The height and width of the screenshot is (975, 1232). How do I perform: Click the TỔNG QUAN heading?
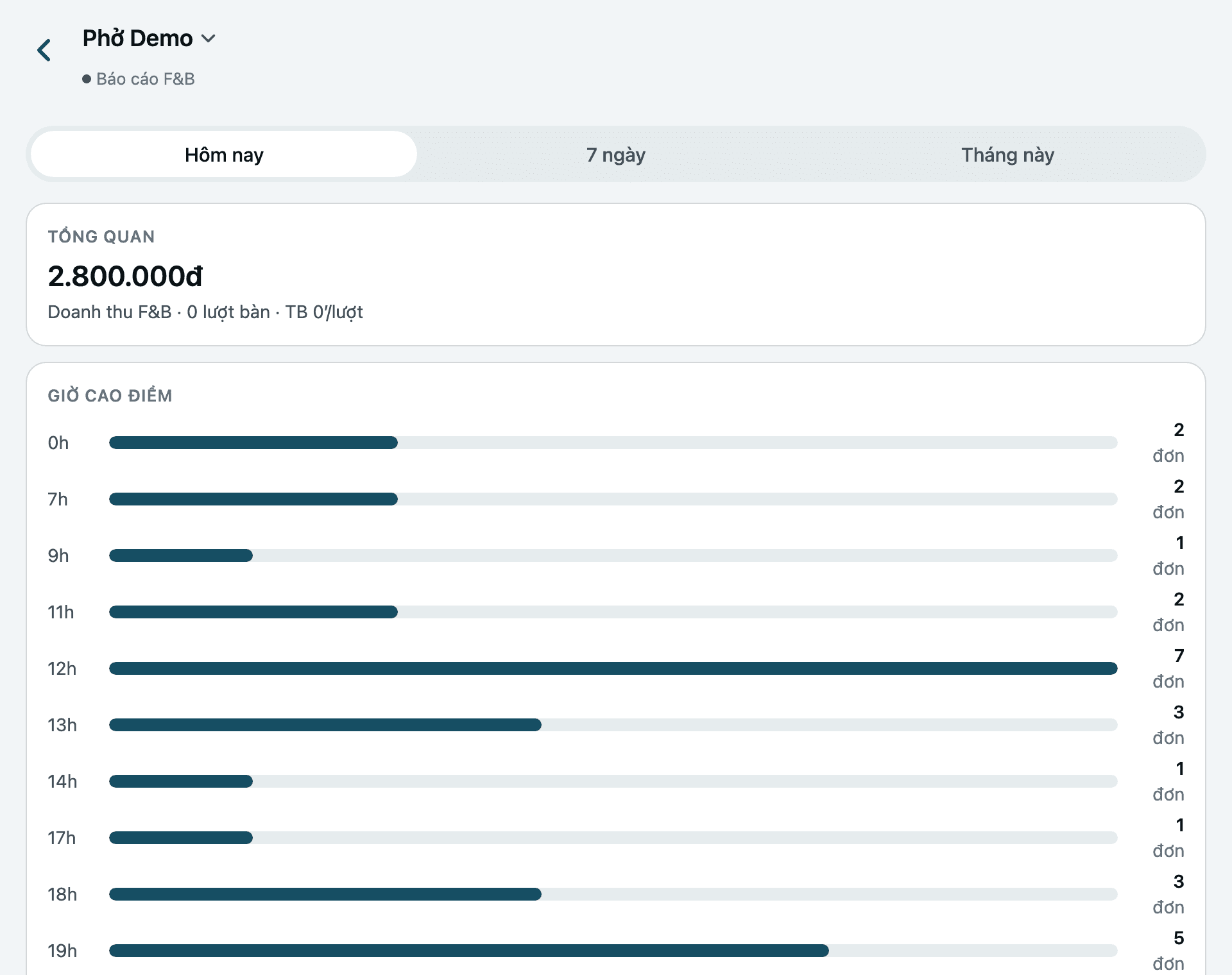[x=101, y=237]
